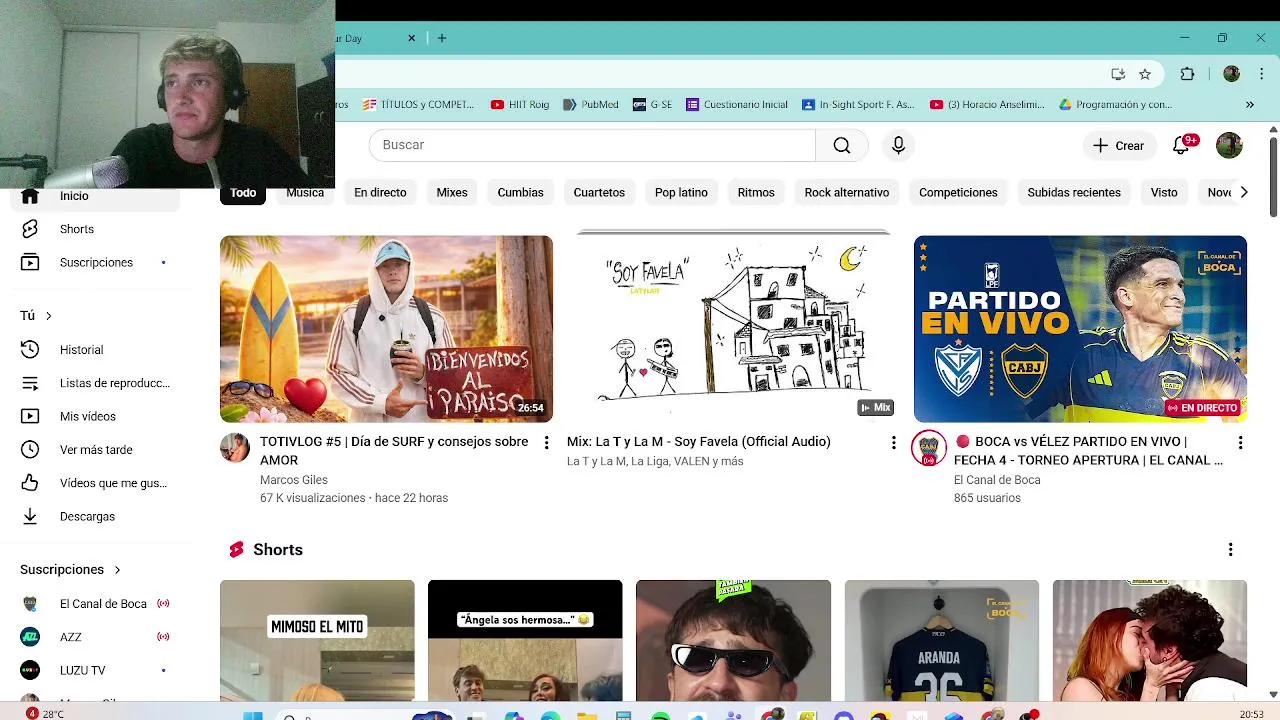Expand Suscripciones section heading
Screen dimensions: 1280x720
pos(70,569)
